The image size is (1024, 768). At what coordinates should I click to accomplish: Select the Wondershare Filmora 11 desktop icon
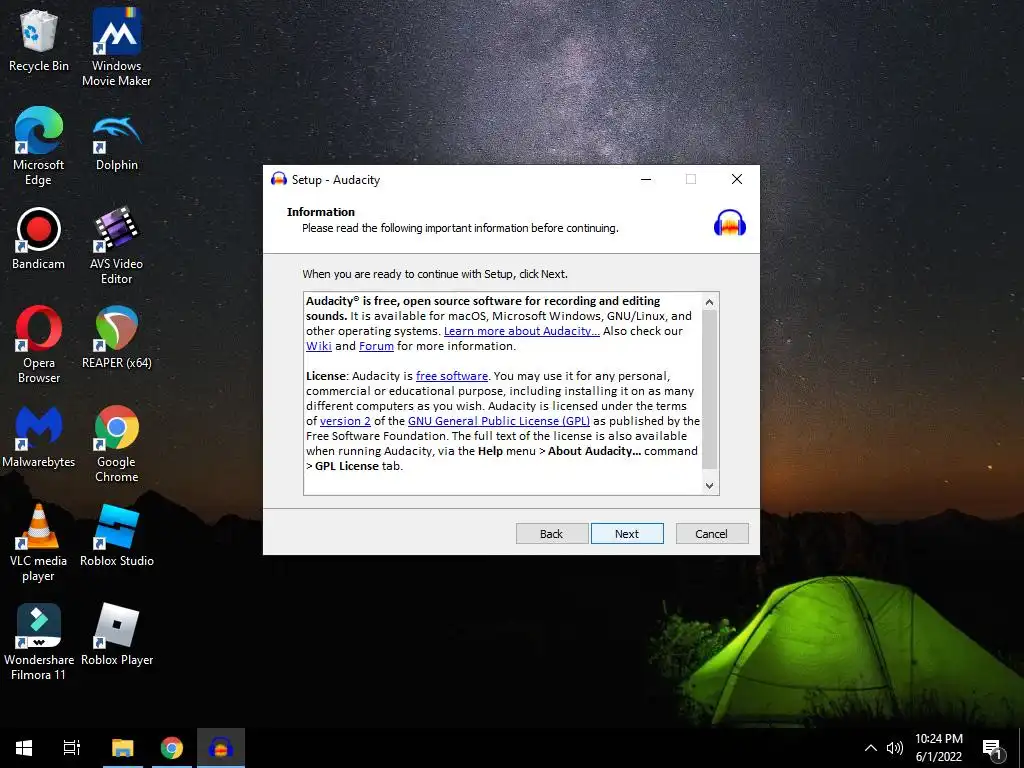(39, 643)
